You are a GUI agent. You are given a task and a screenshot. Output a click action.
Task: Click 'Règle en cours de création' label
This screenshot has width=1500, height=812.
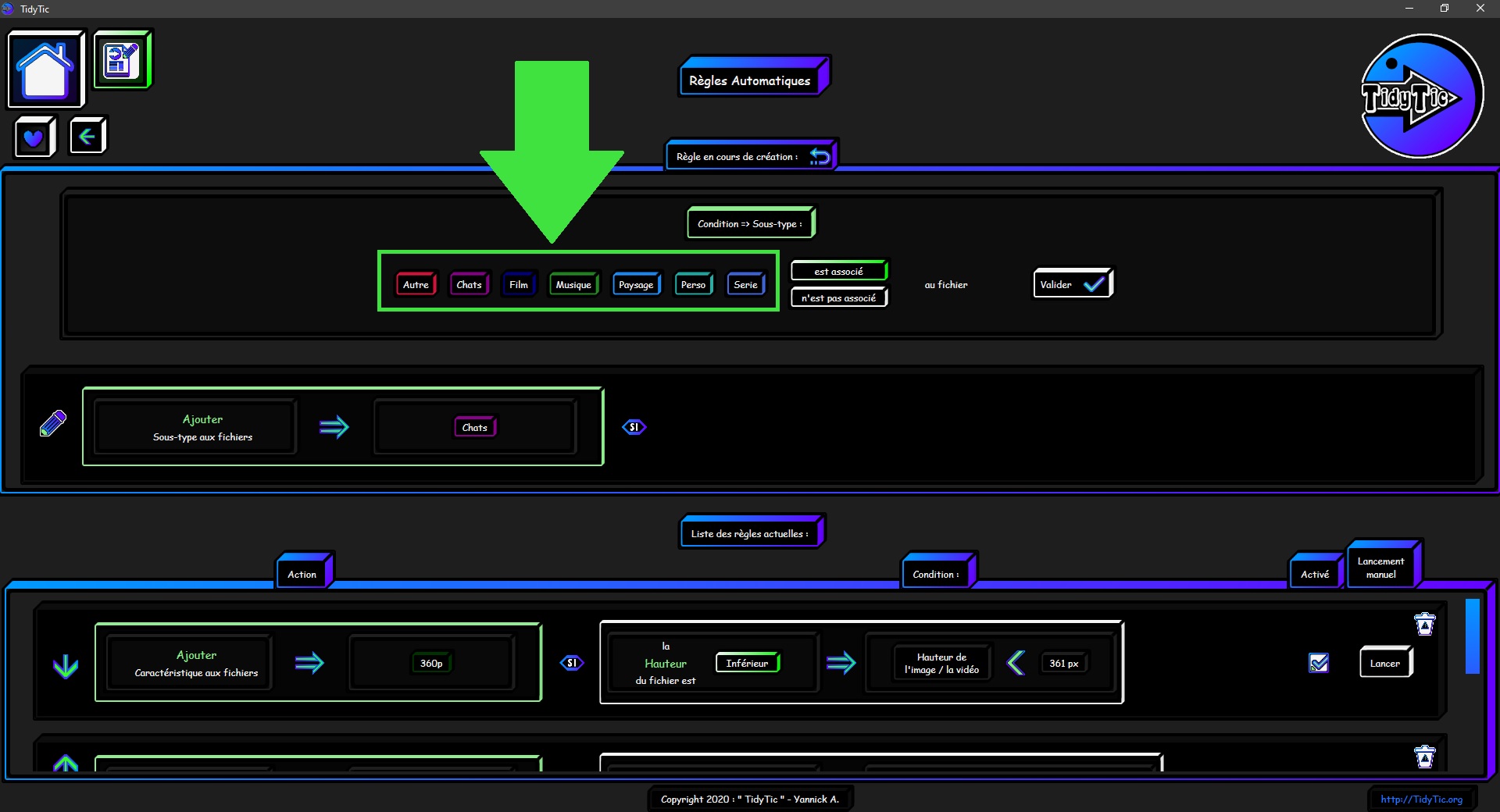[x=737, y=156]
